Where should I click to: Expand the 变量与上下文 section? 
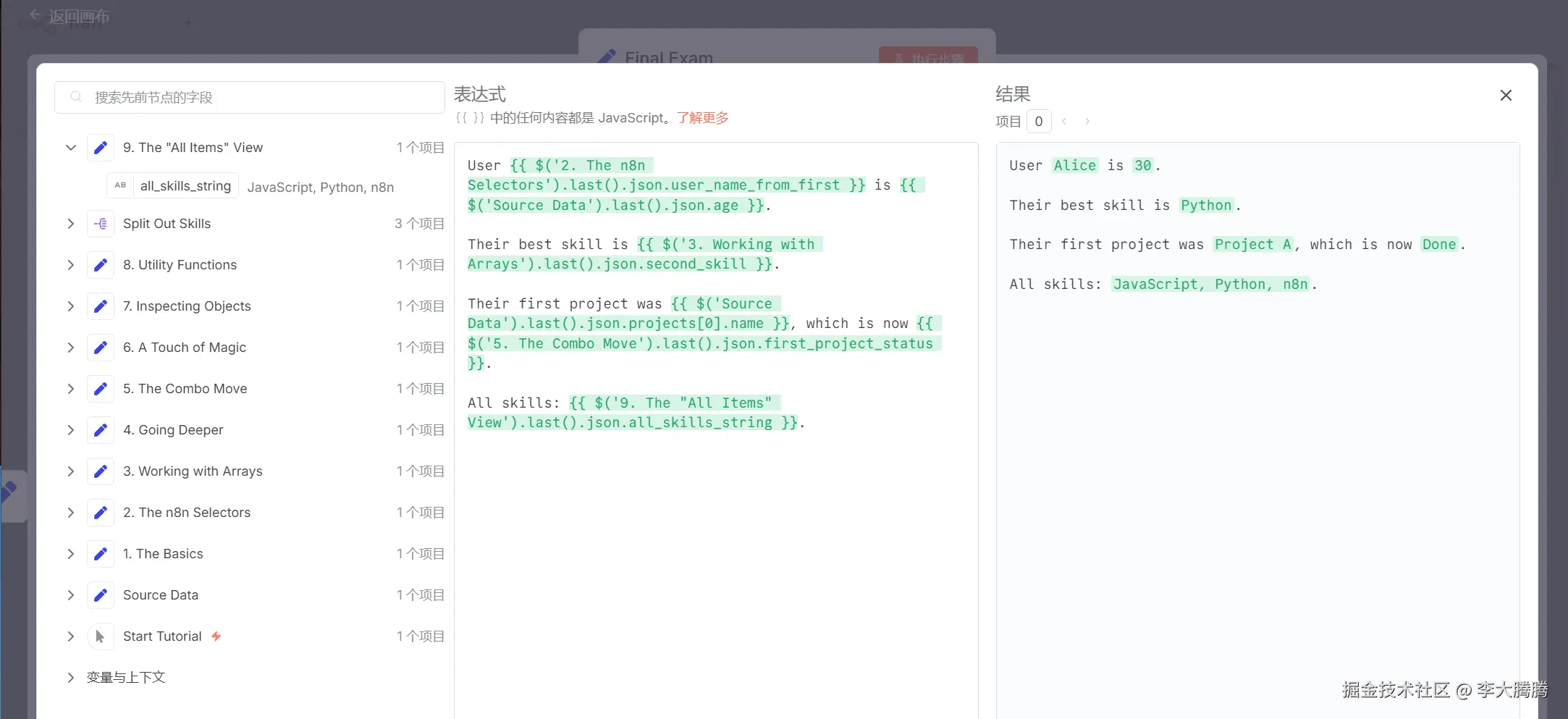tap(71, 678)
